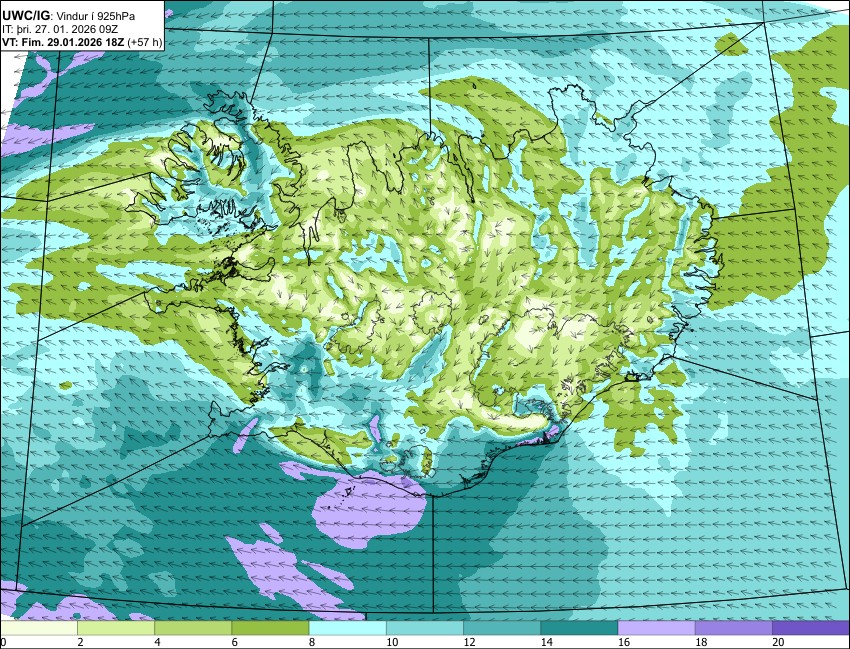This screenshot has width=850, height=649.
Task: Click the legend scale label '10'
Action: 391,642
